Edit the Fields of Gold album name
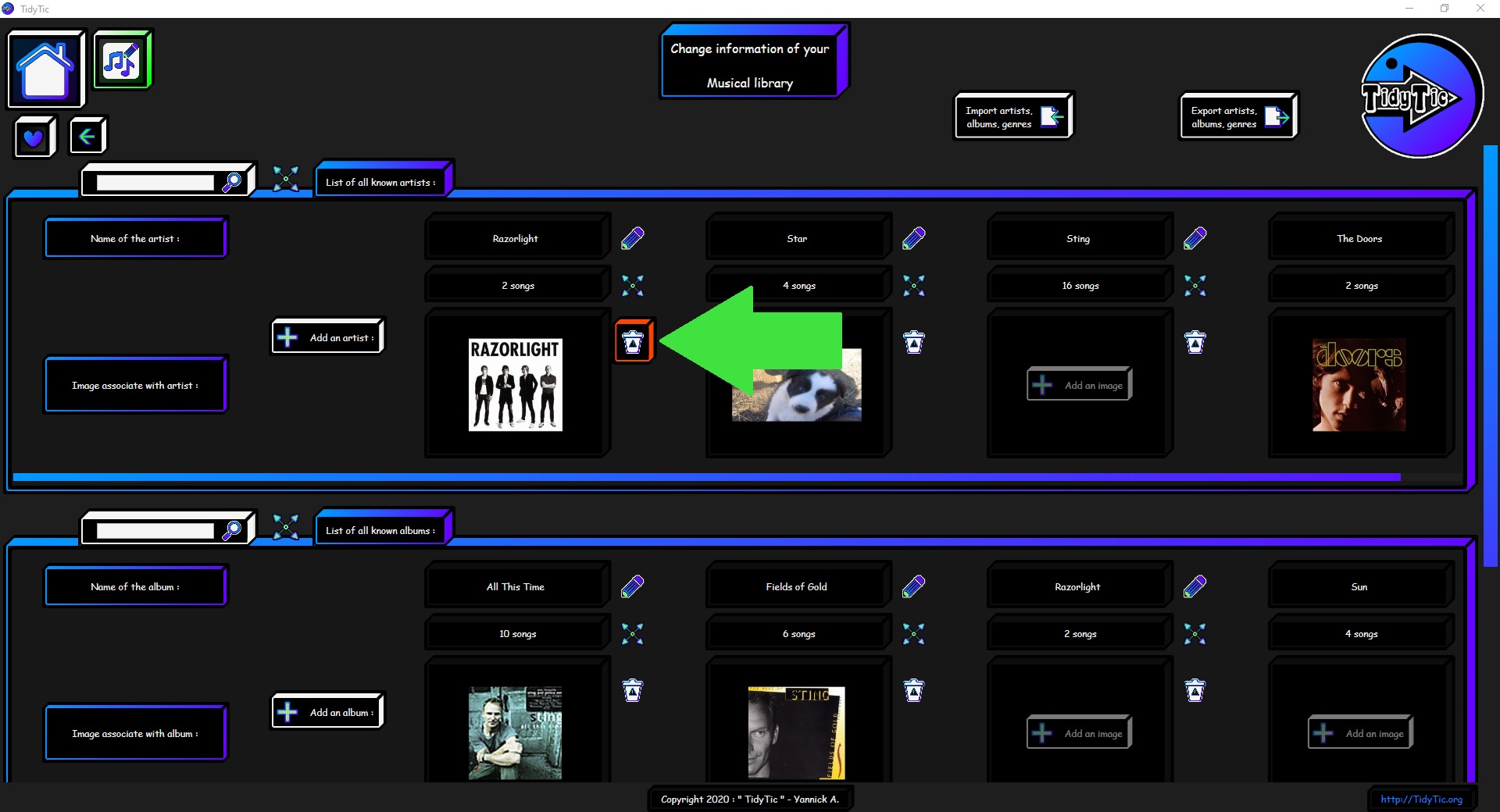 (914, 586)
